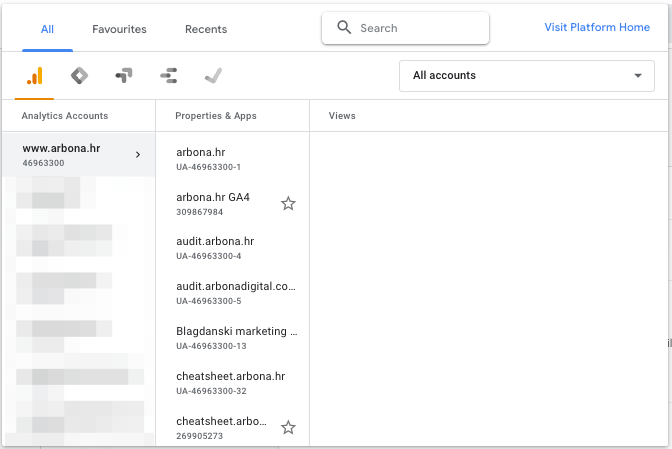This screenshot has height=449, width=672.
Task: Click the search magnifier icon
Action: pyautogui.click(x=344, y=27)
